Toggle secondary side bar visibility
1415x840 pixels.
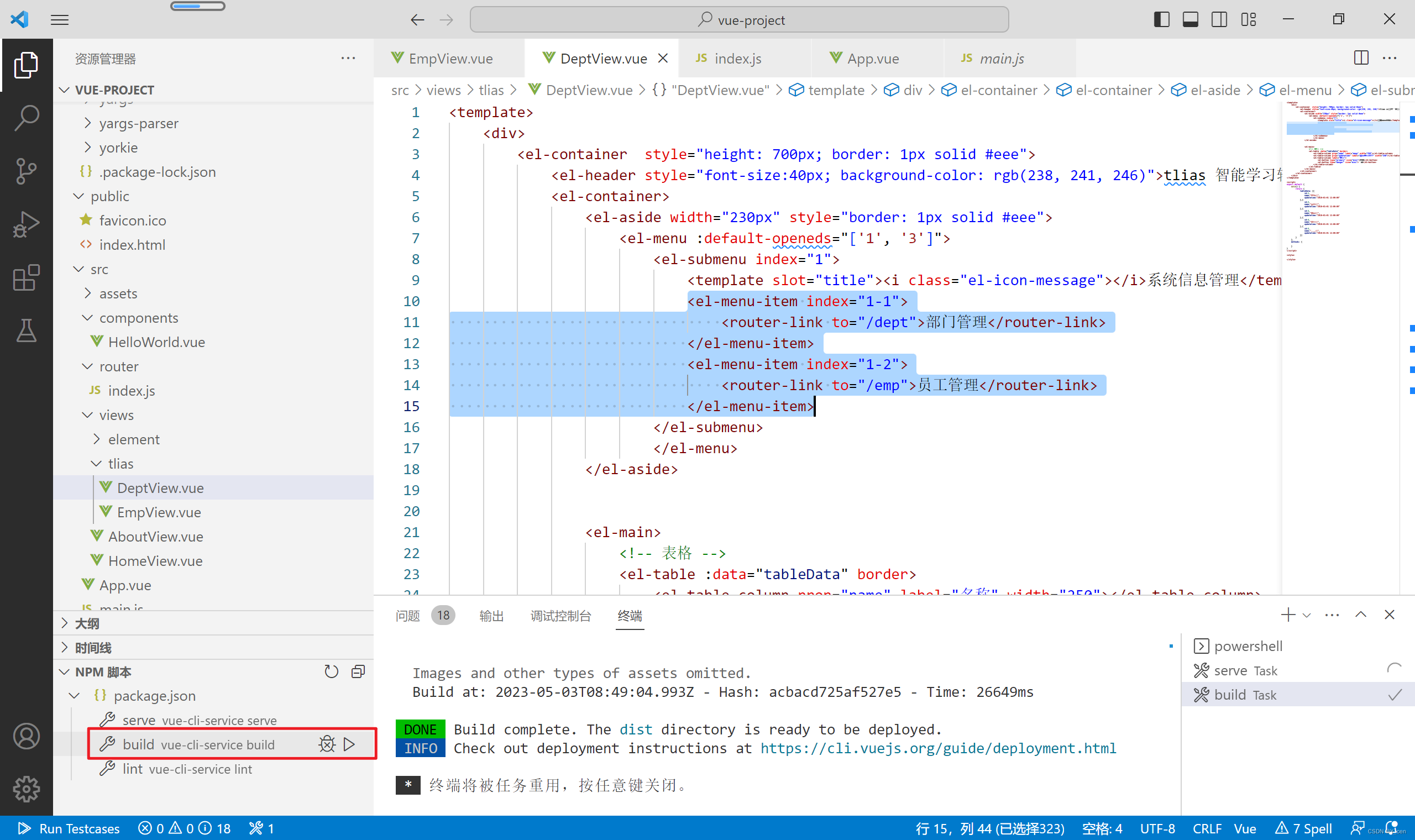click(x=1219, y=20)
